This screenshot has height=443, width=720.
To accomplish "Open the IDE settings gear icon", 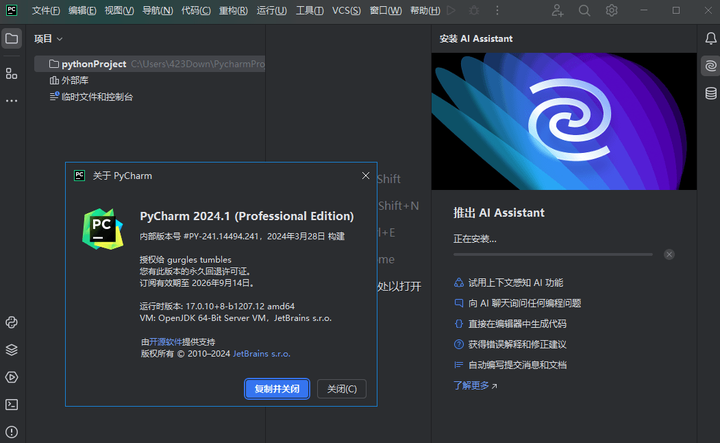I will tap(611, 10).
